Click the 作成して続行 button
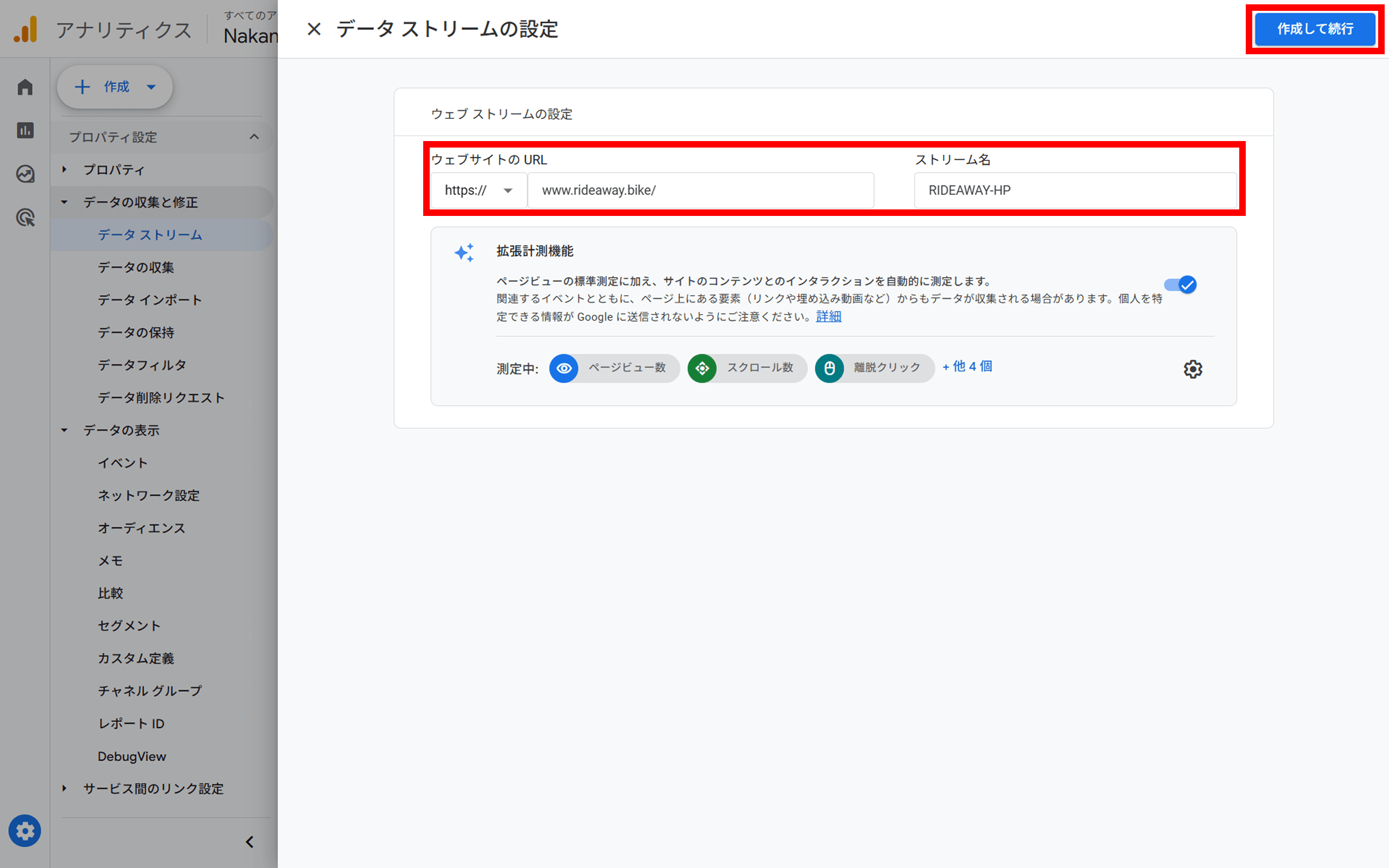The image size is (1389, 868). [x=1314, y=29]
